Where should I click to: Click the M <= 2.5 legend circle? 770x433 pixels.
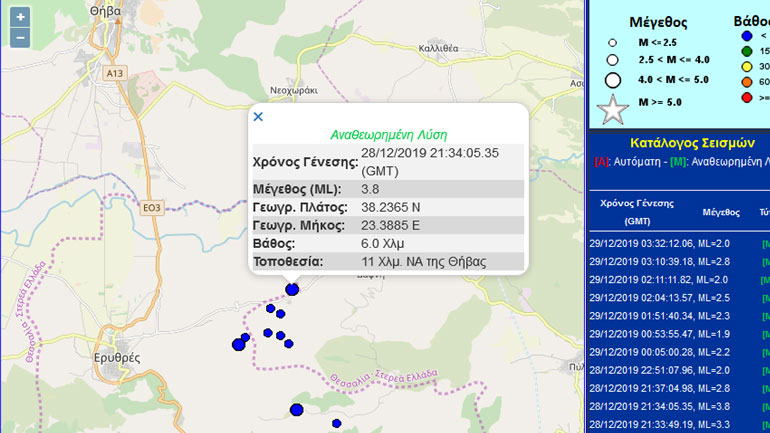612,42
